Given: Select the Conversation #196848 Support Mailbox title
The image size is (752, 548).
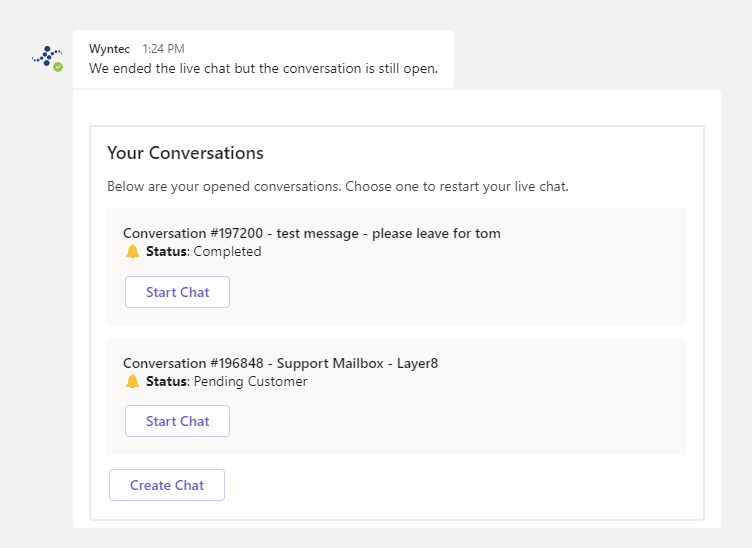Looking at the screenshot, I should tap(280, 363).
